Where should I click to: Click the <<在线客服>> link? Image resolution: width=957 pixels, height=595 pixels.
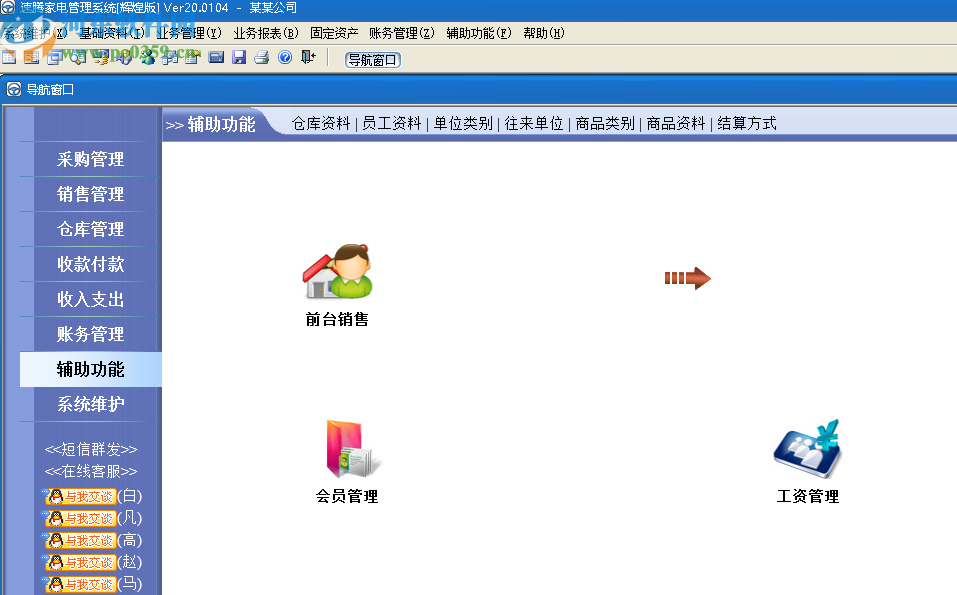91,472
